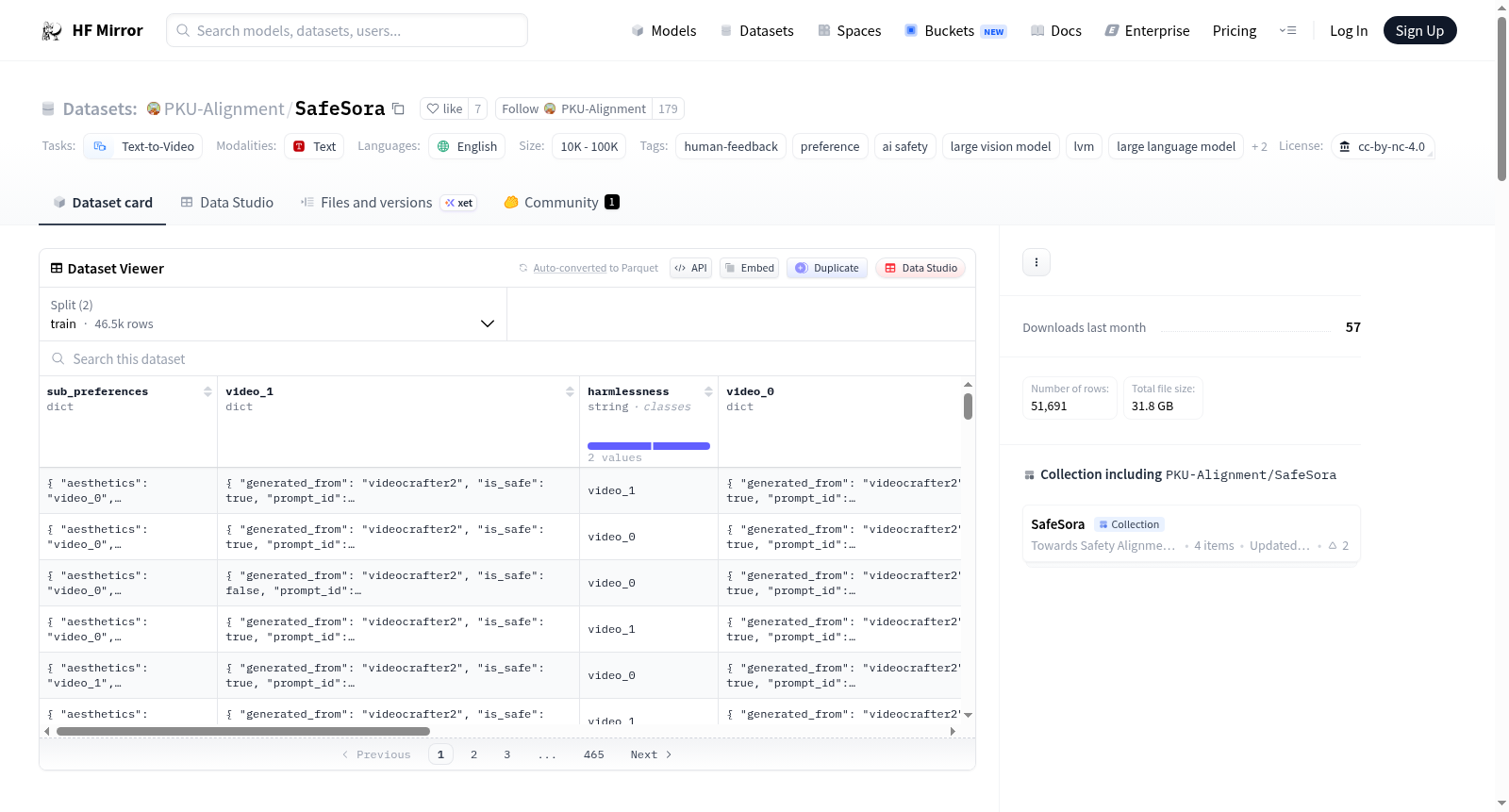Click the Embed button
Image resolution: width=1509 pixels, height=812 pixels.
point(749,268)
